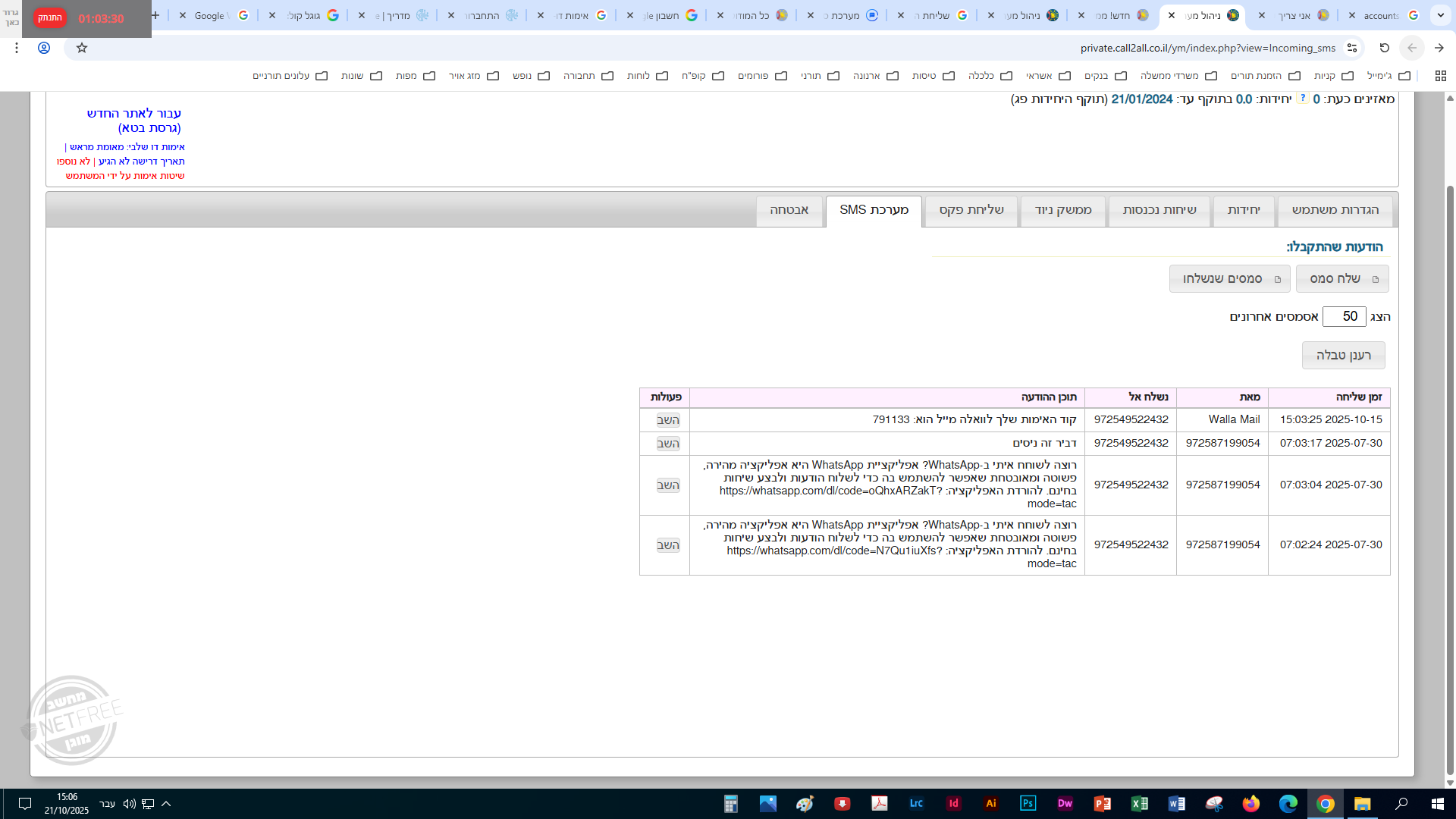Open site settings icon in address bar
Screen dimensions: 1456x819
click(1352, 48)
